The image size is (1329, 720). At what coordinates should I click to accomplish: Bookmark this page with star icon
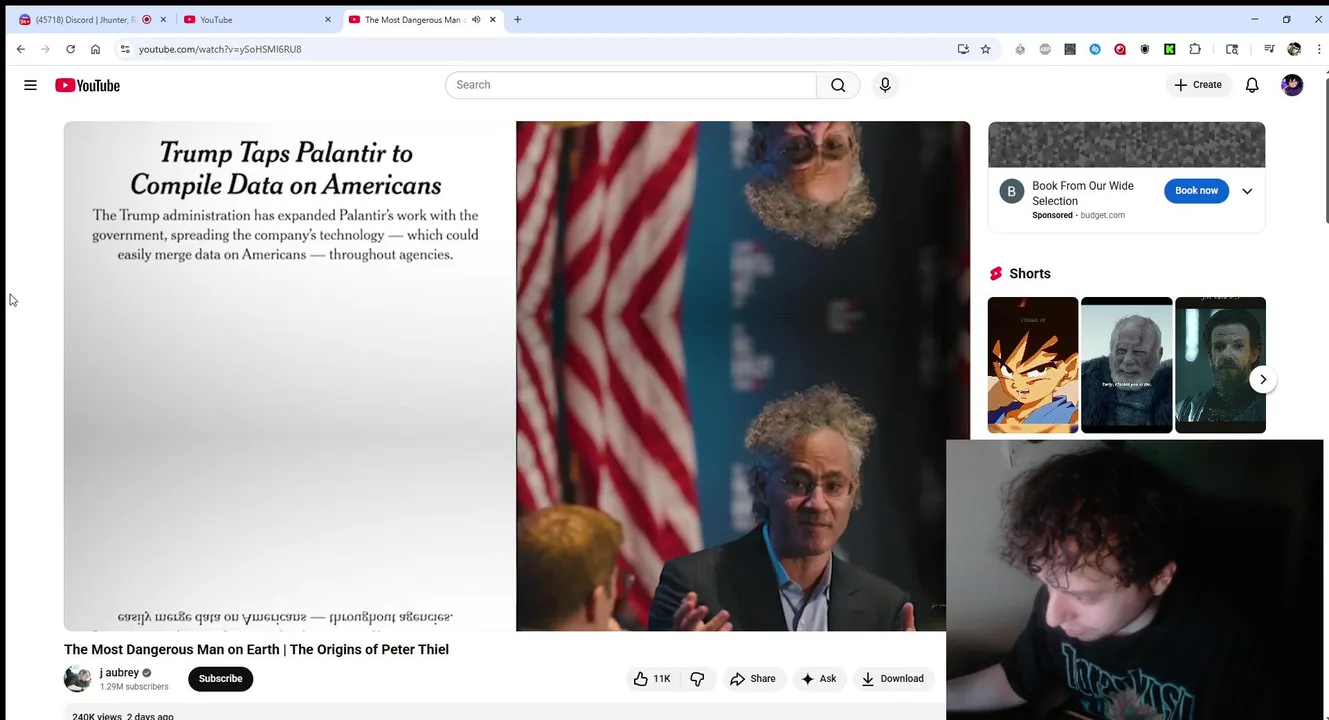click(x=986, y=49)
